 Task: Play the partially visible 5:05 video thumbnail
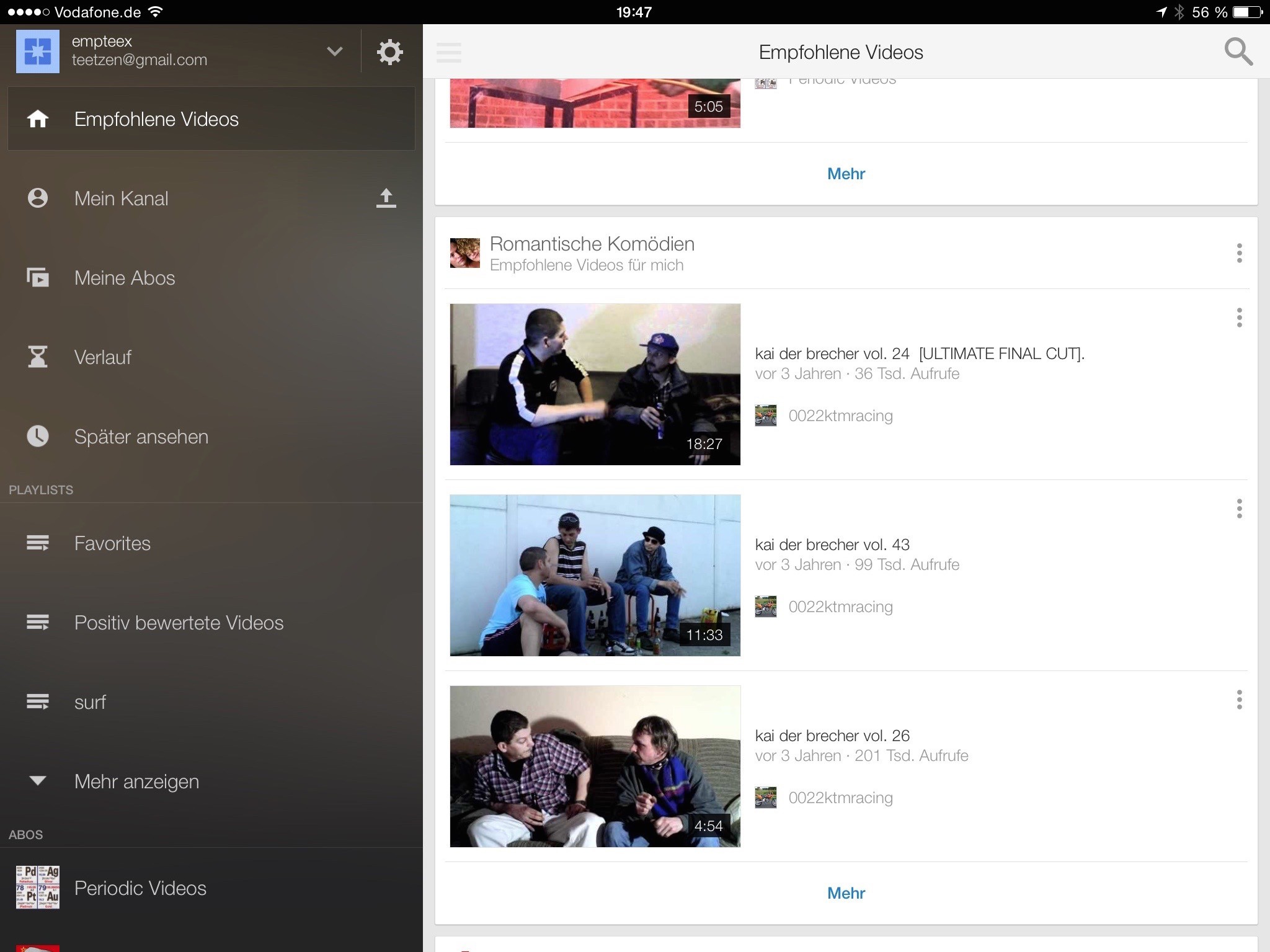(x=595, y=103)
